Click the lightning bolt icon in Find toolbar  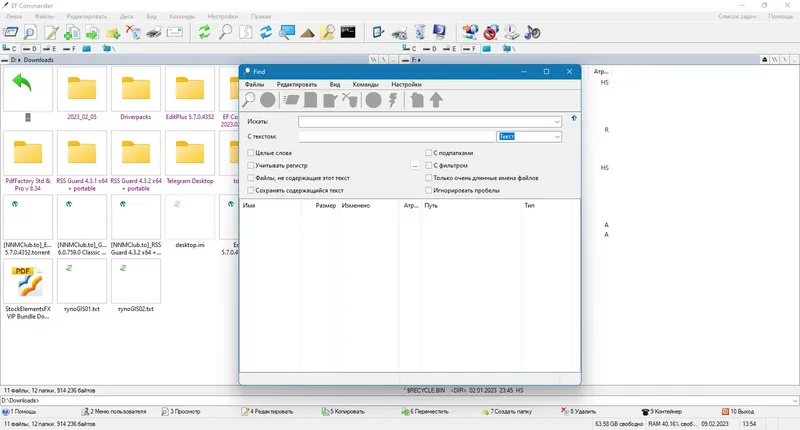pos(393,100)
